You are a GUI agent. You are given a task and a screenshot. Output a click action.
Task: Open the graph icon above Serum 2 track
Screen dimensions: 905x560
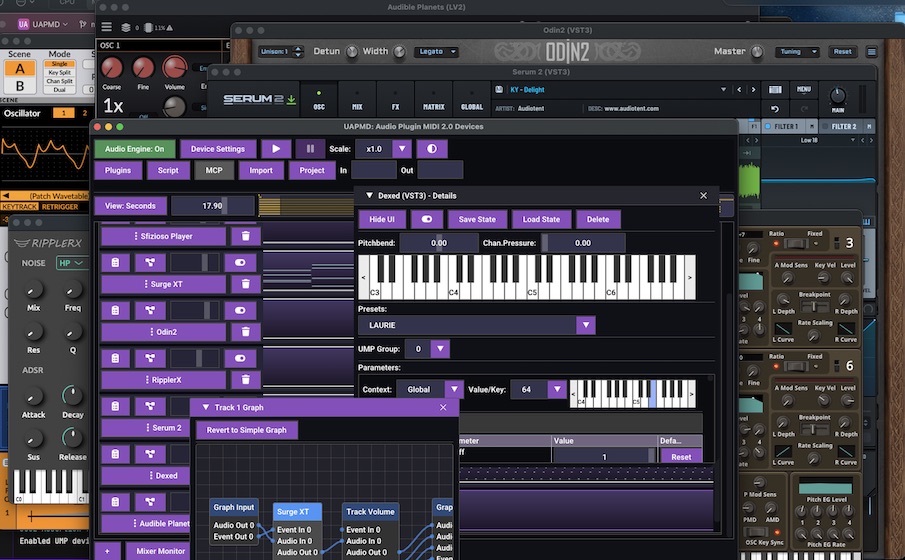(x=150, y=406)
